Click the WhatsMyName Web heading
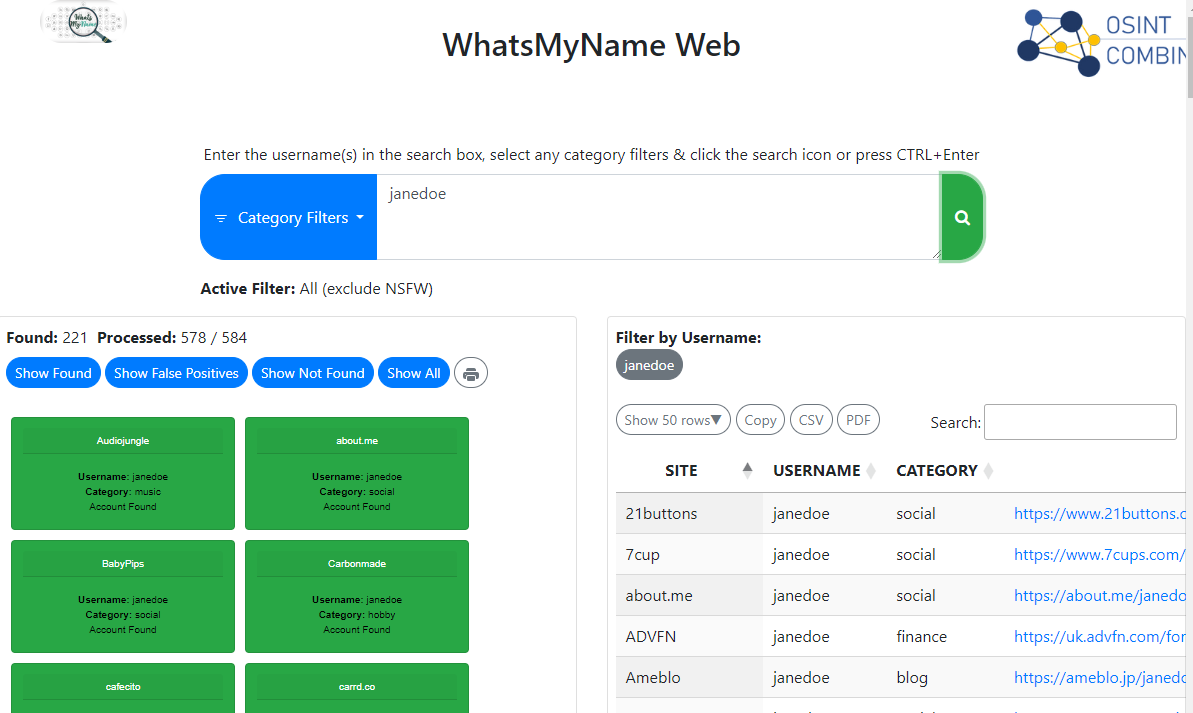The height and width of the screenshot is (713, 1193). point(591,45)
